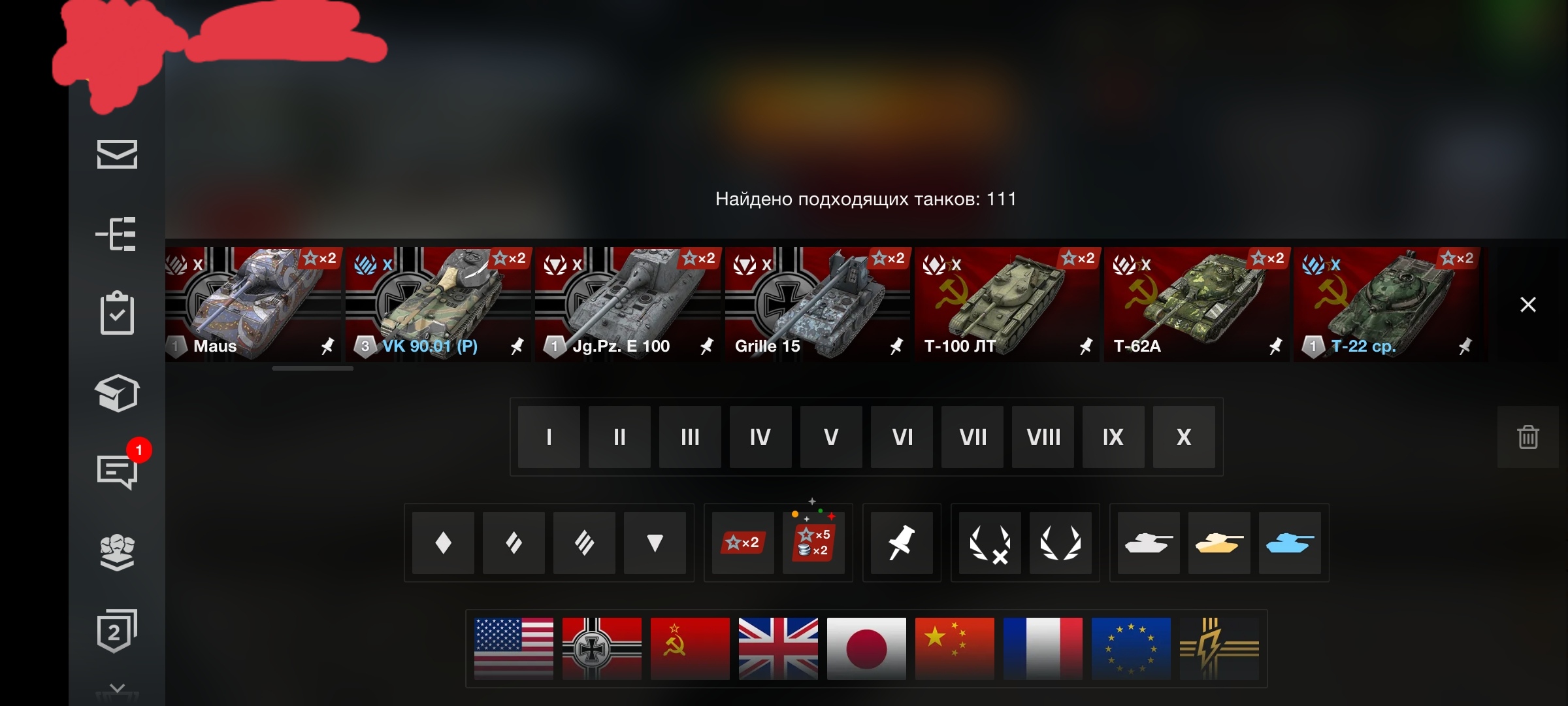Pin the T-62A tank
The image size is (1568, 706).
coord(1275,346)
